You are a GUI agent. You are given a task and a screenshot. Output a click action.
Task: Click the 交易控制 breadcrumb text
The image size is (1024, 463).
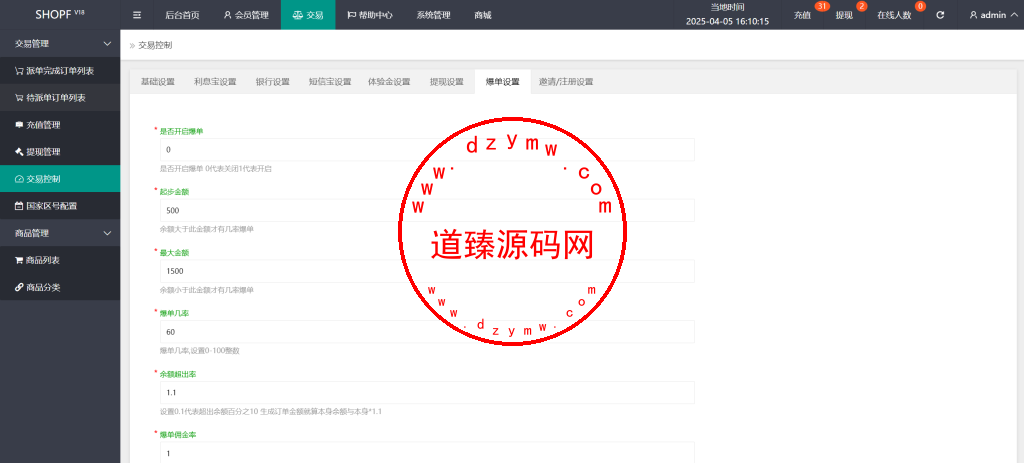tap(155, 46)
